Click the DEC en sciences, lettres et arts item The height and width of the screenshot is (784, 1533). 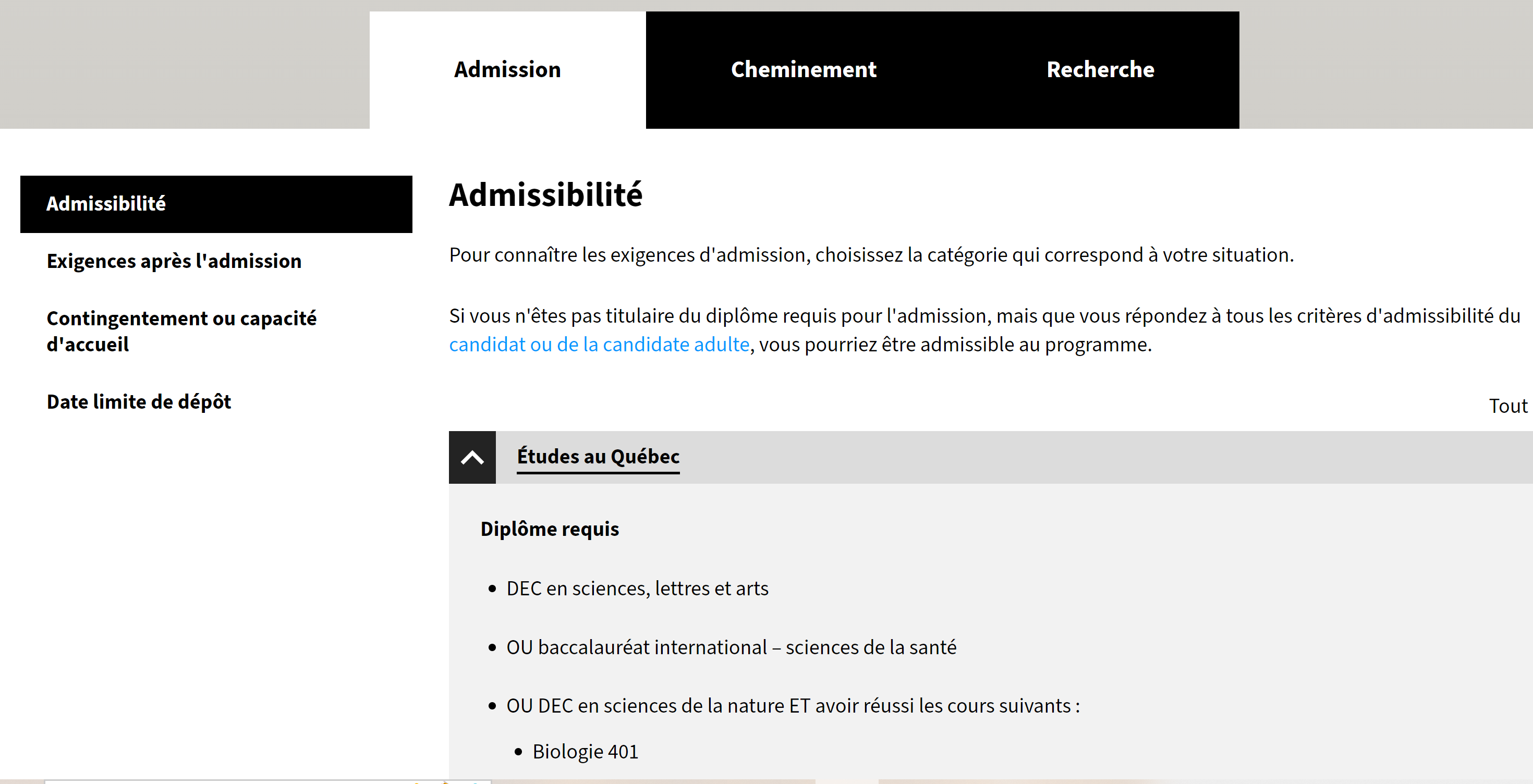637,589
